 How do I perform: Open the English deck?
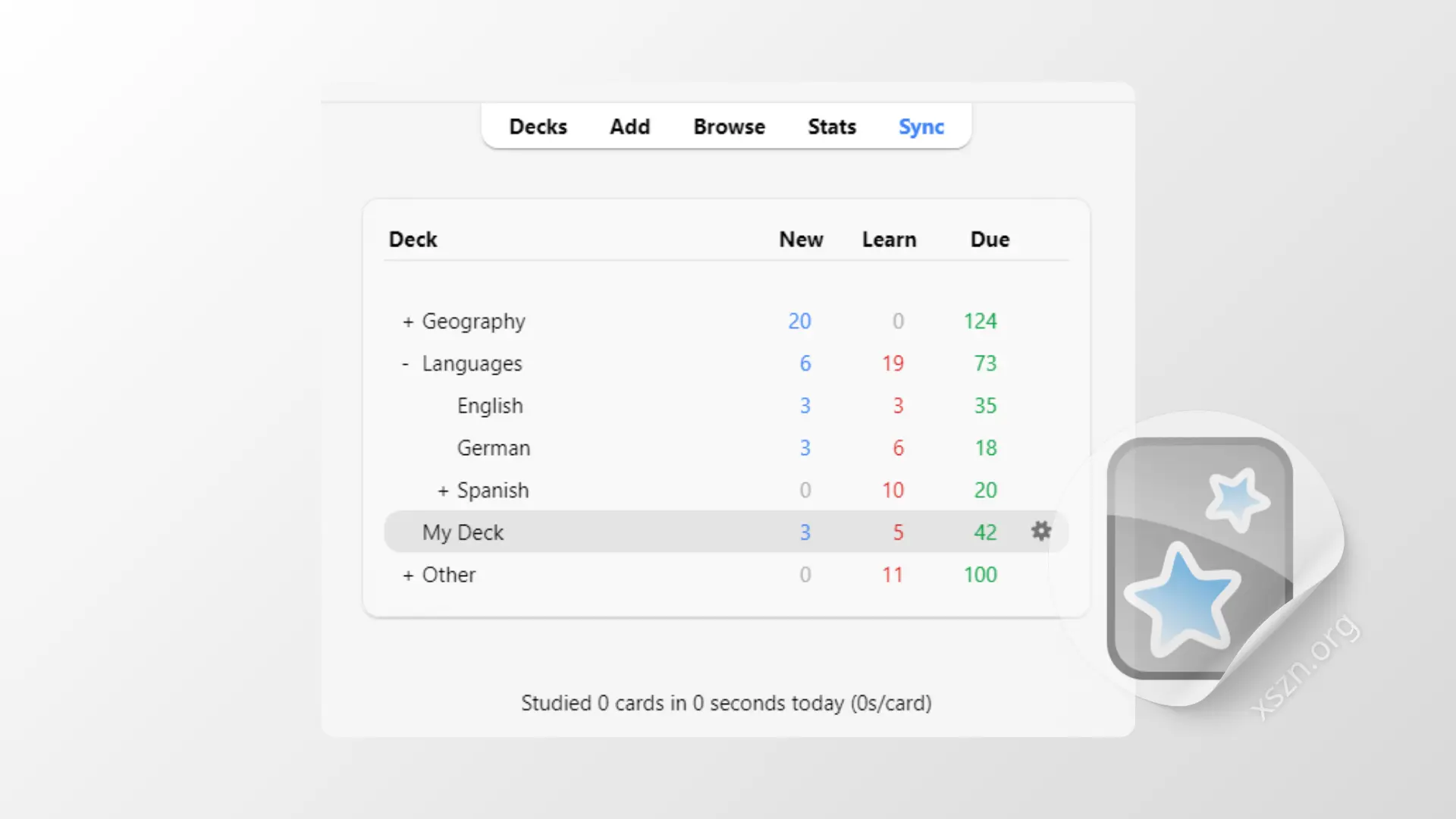coord(490,406)
